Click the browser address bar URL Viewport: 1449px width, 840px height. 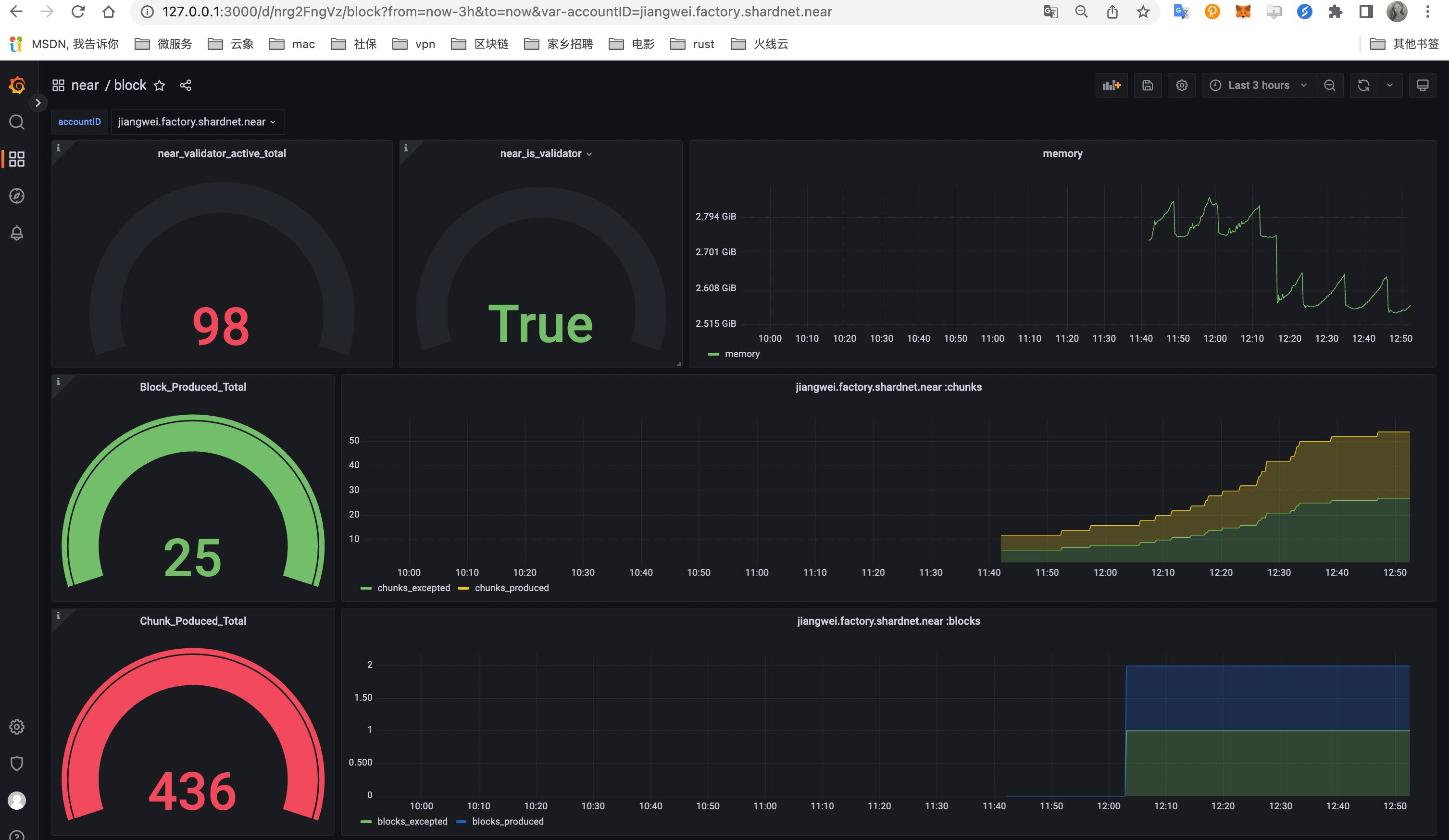497,12
